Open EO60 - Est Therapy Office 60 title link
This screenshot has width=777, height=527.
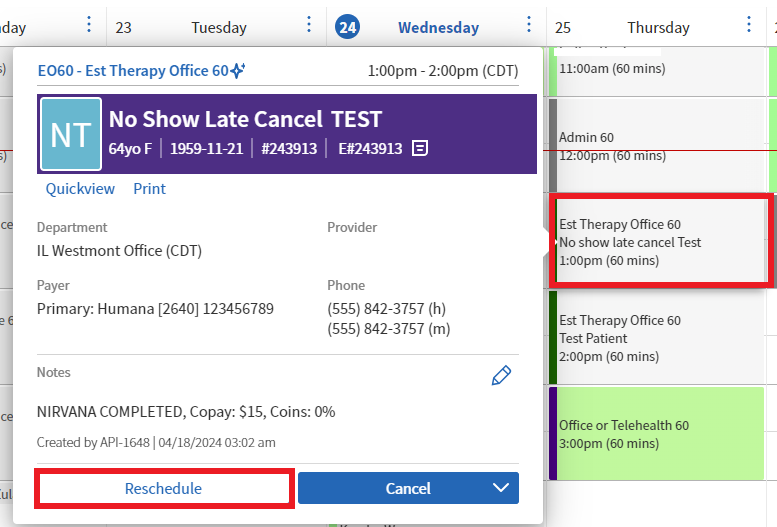[133, 71]
